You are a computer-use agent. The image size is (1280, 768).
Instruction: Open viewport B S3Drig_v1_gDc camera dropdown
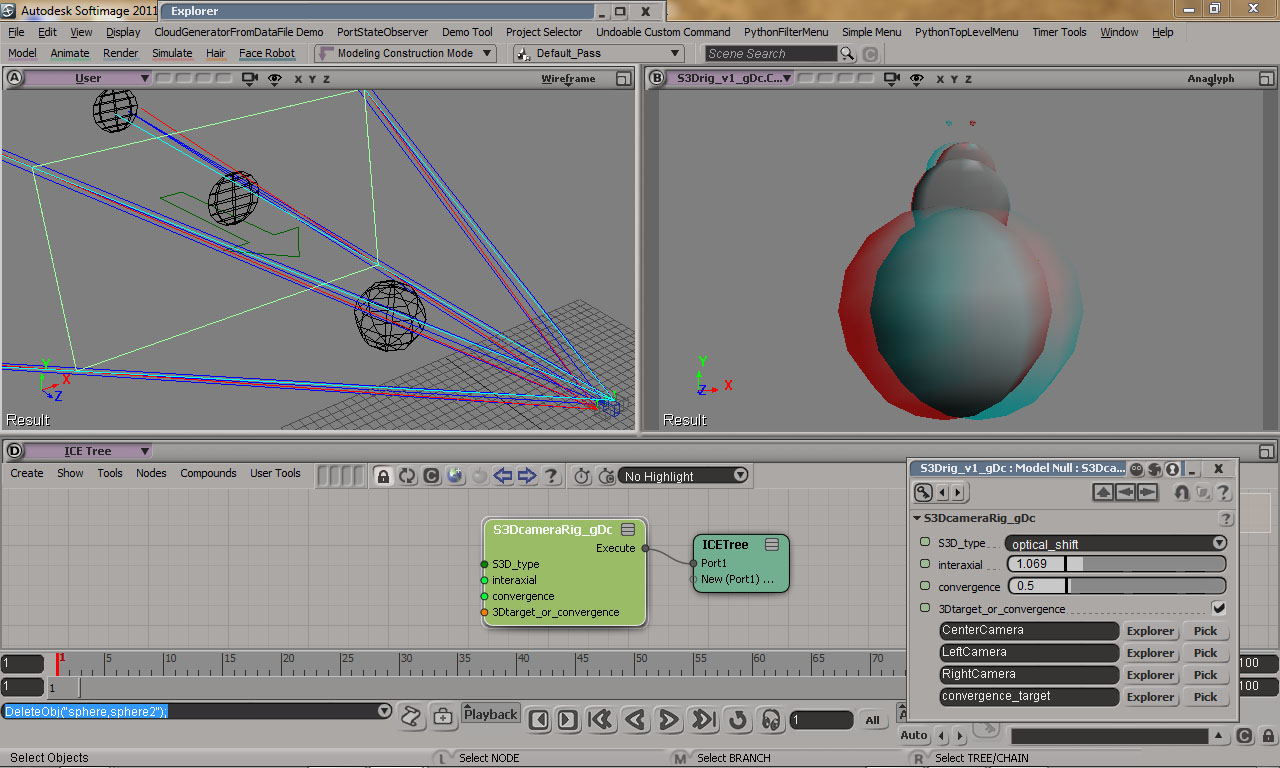point(732,78)
